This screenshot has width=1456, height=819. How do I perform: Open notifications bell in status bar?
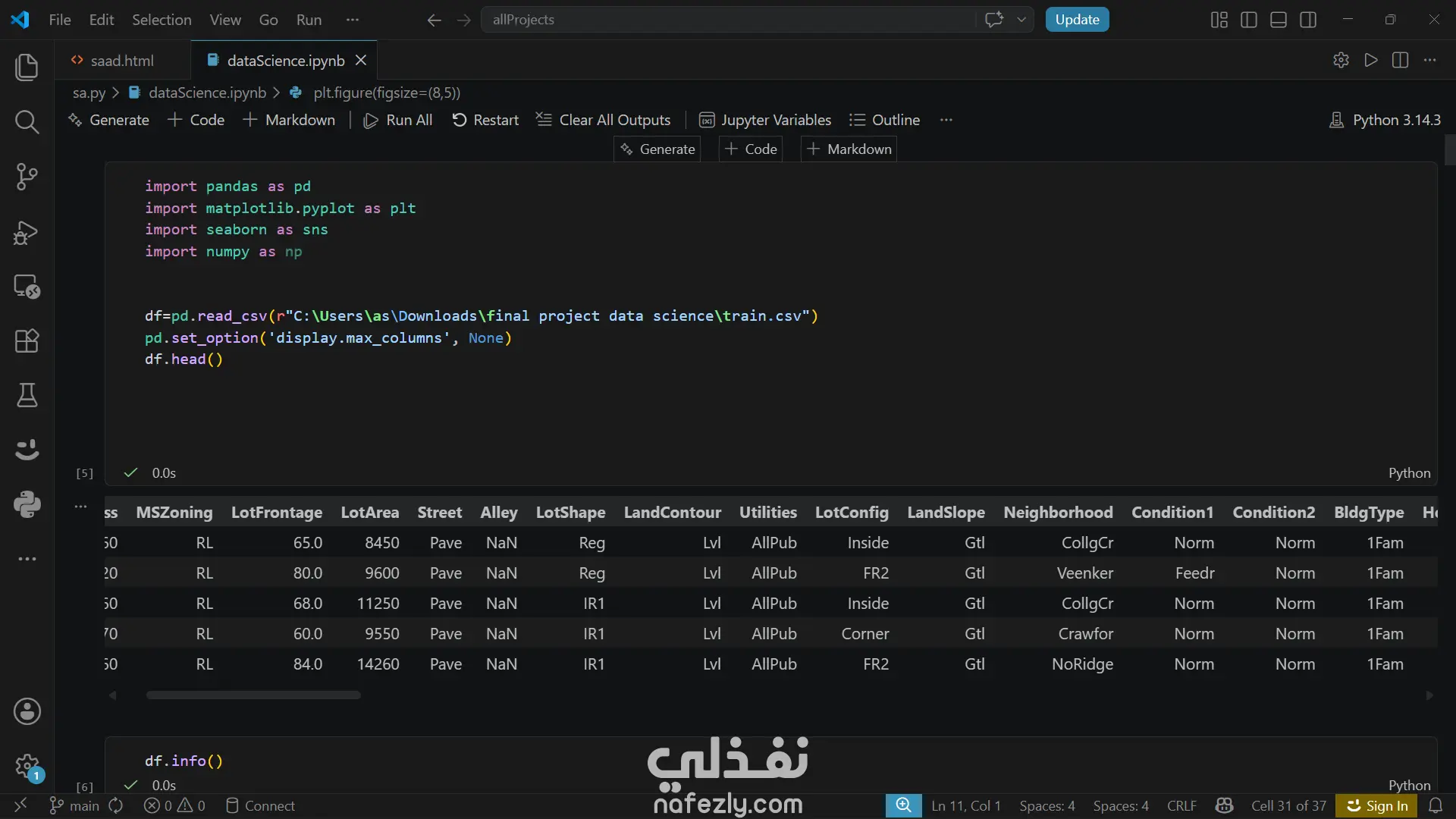[1436, 805]
